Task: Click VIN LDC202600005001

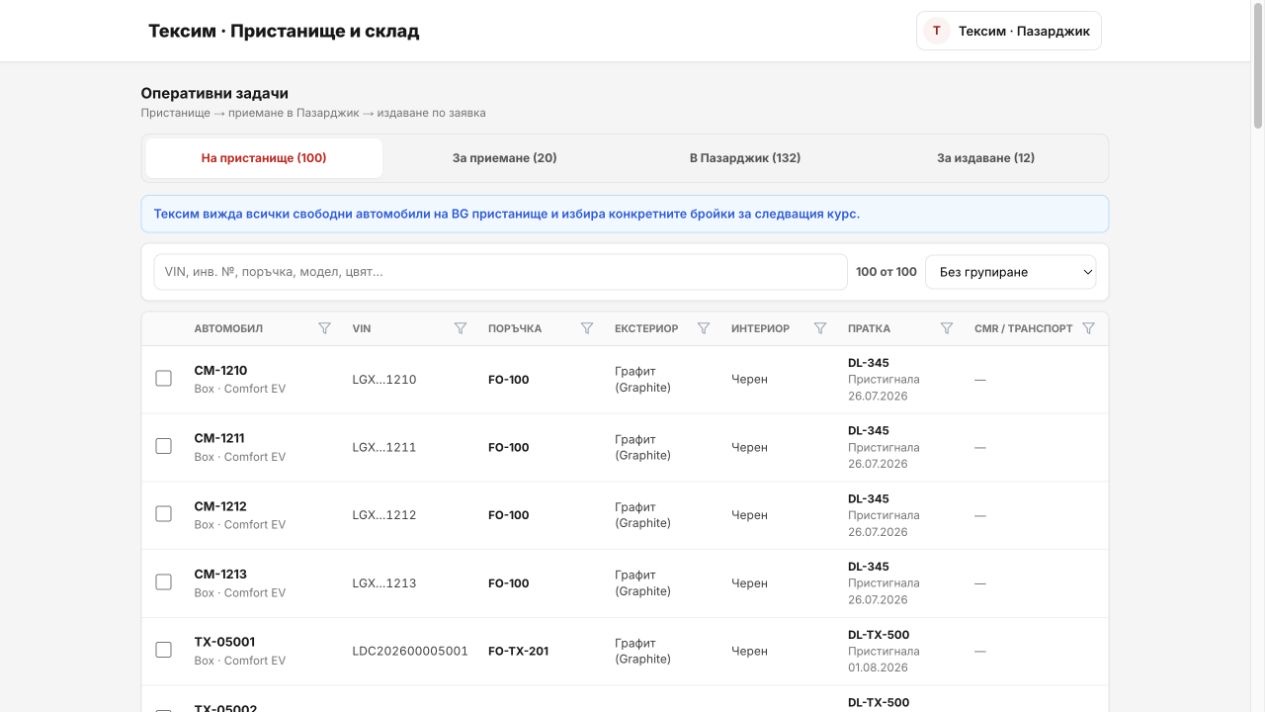Action: pos(410,652)
